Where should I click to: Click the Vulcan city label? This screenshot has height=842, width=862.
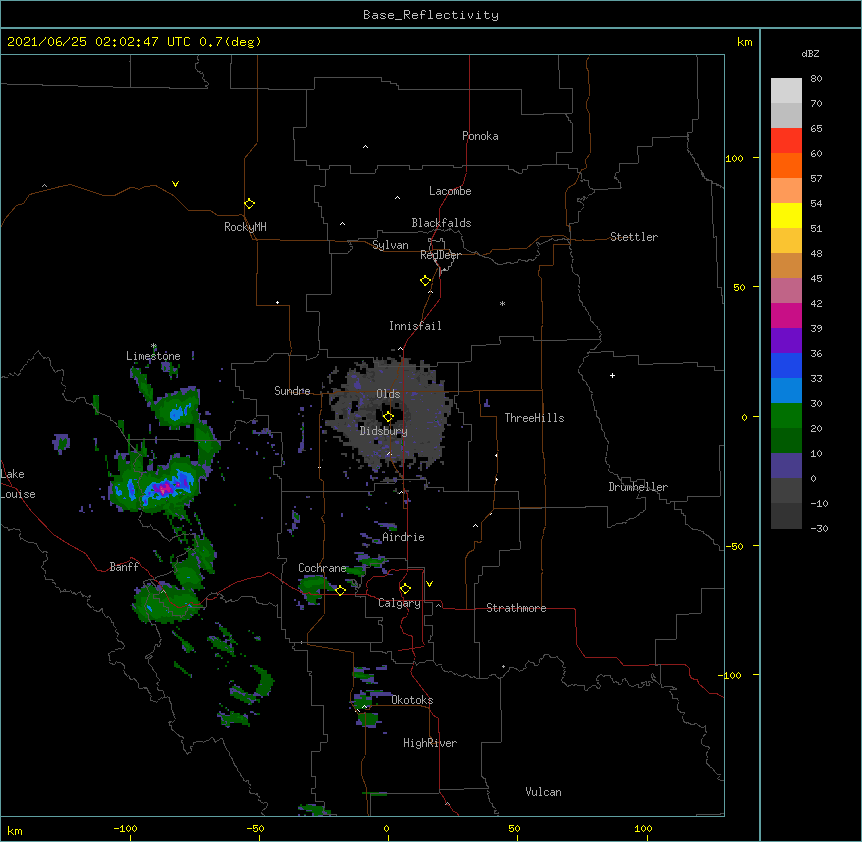(x=543, y=792)
